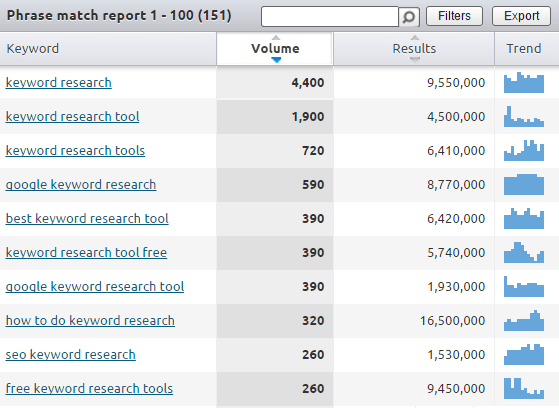View trend chart for 'google keyword research tool'
The width and height of the screenshot is (559, 408).
pyautogui.click(x=524, y=286)
